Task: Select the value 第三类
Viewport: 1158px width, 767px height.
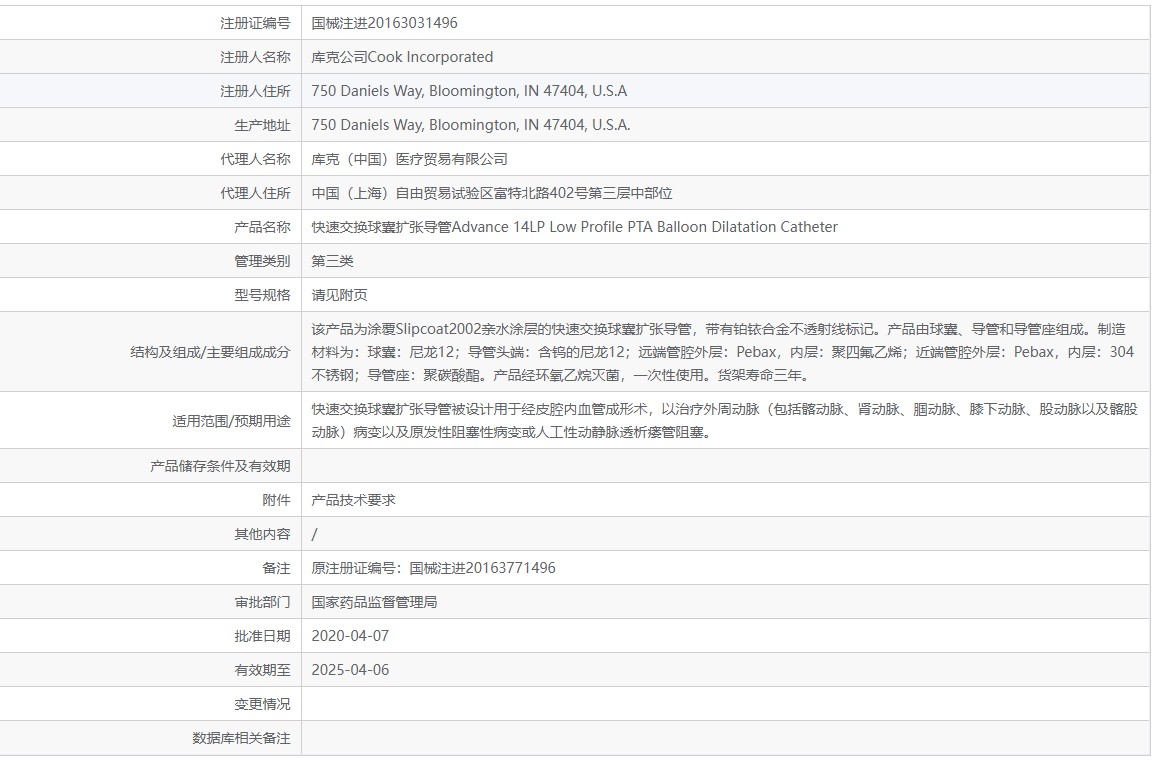Action: click(332, 261)
